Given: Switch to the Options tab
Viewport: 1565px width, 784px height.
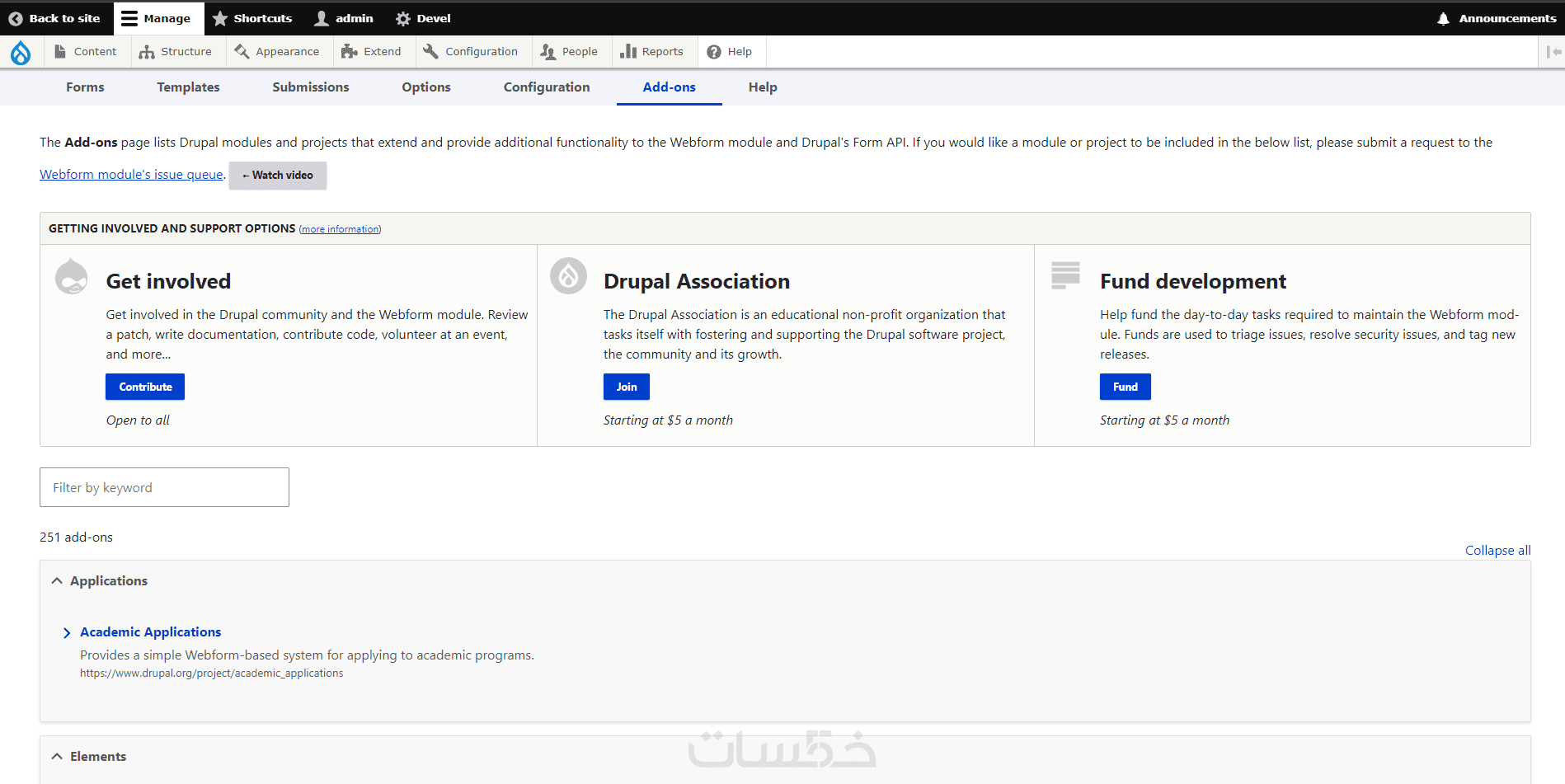Looking at the screenshot, I should tap(426, 87).
